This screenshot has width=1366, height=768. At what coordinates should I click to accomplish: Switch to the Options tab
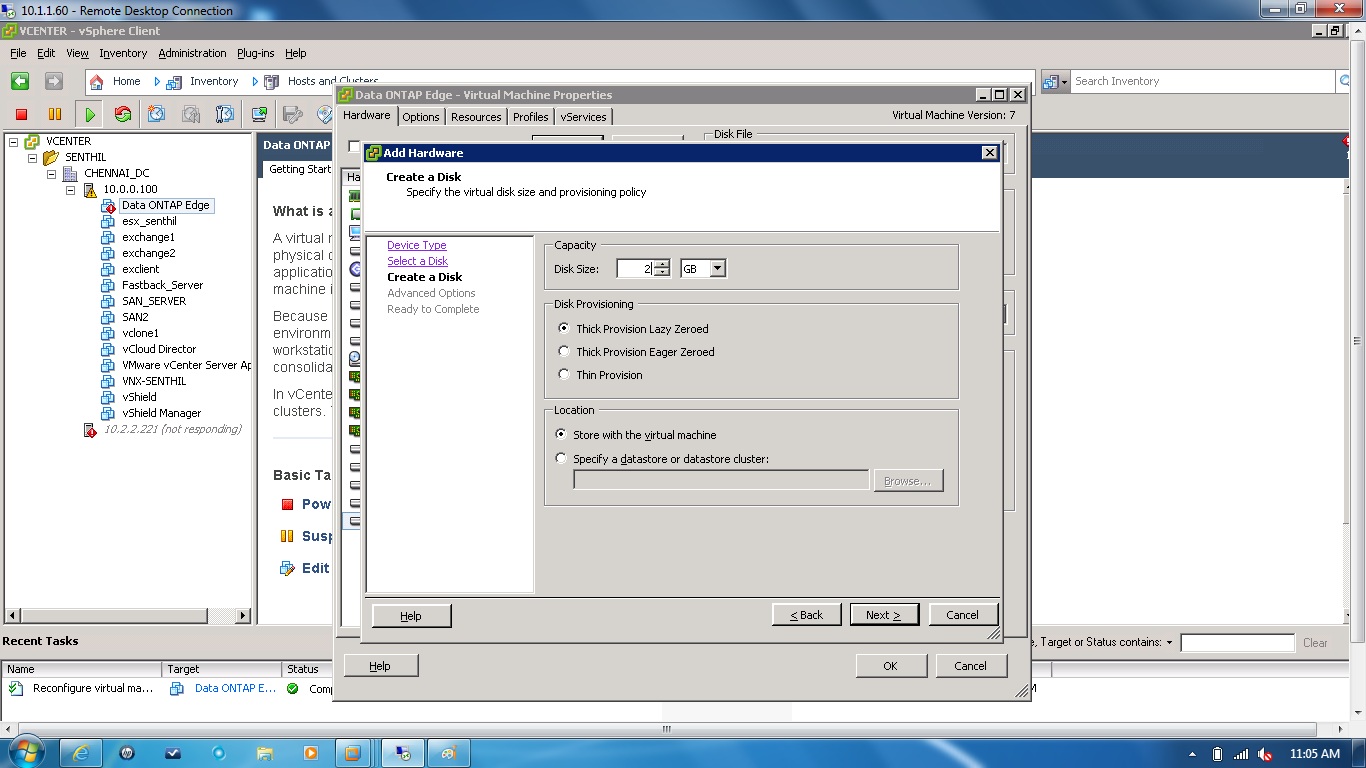pyautogui.click(x=421, y=116)
